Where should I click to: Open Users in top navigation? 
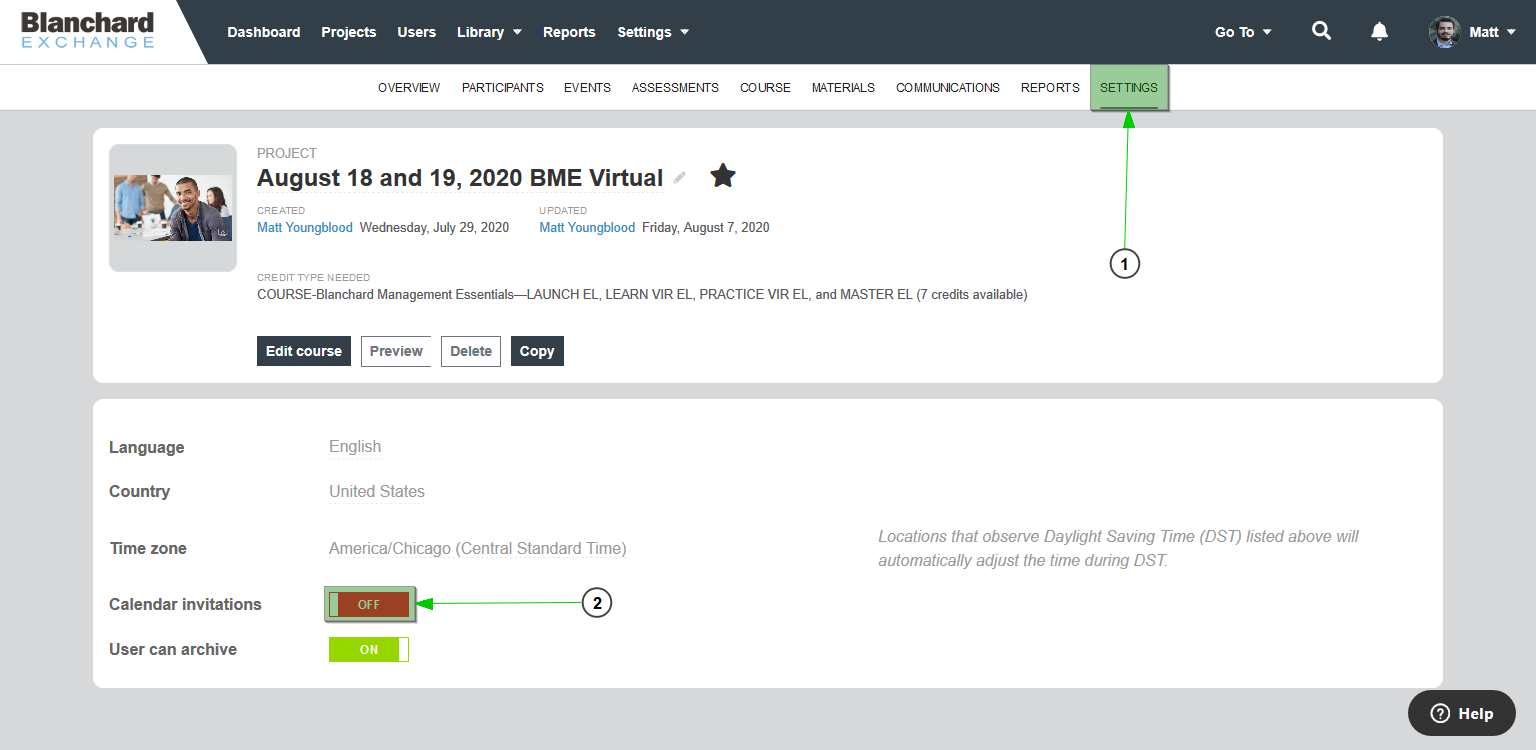(x=417, y=32)
